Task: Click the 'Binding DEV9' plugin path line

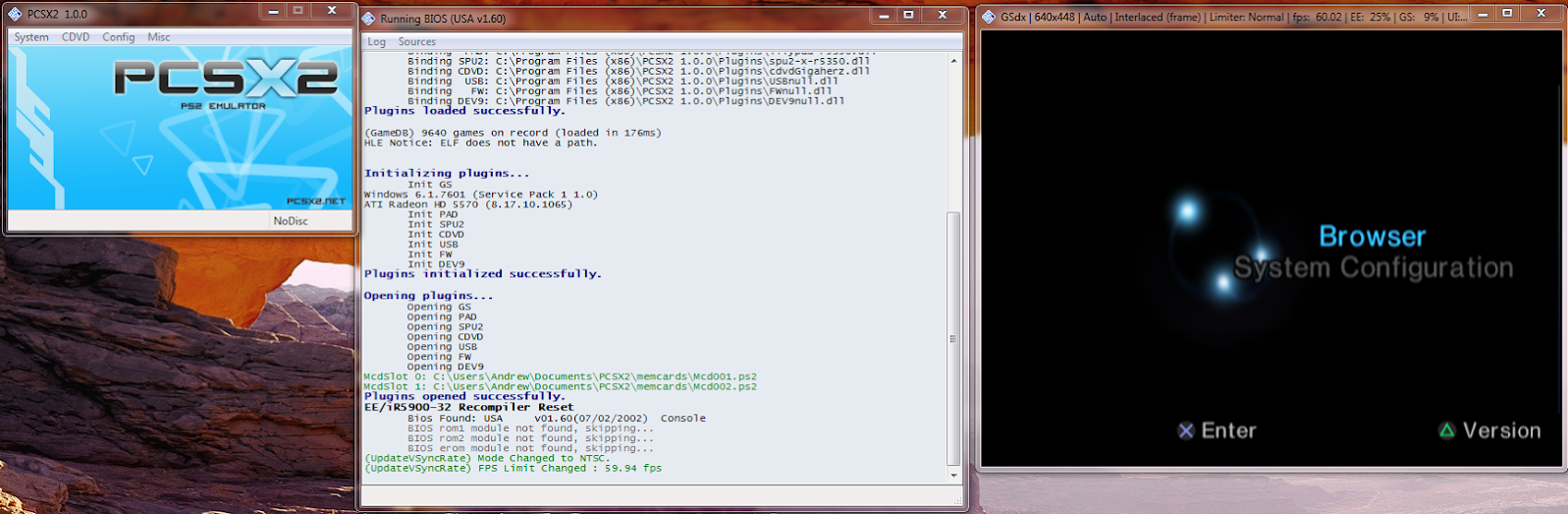Action: click(626, 101)
